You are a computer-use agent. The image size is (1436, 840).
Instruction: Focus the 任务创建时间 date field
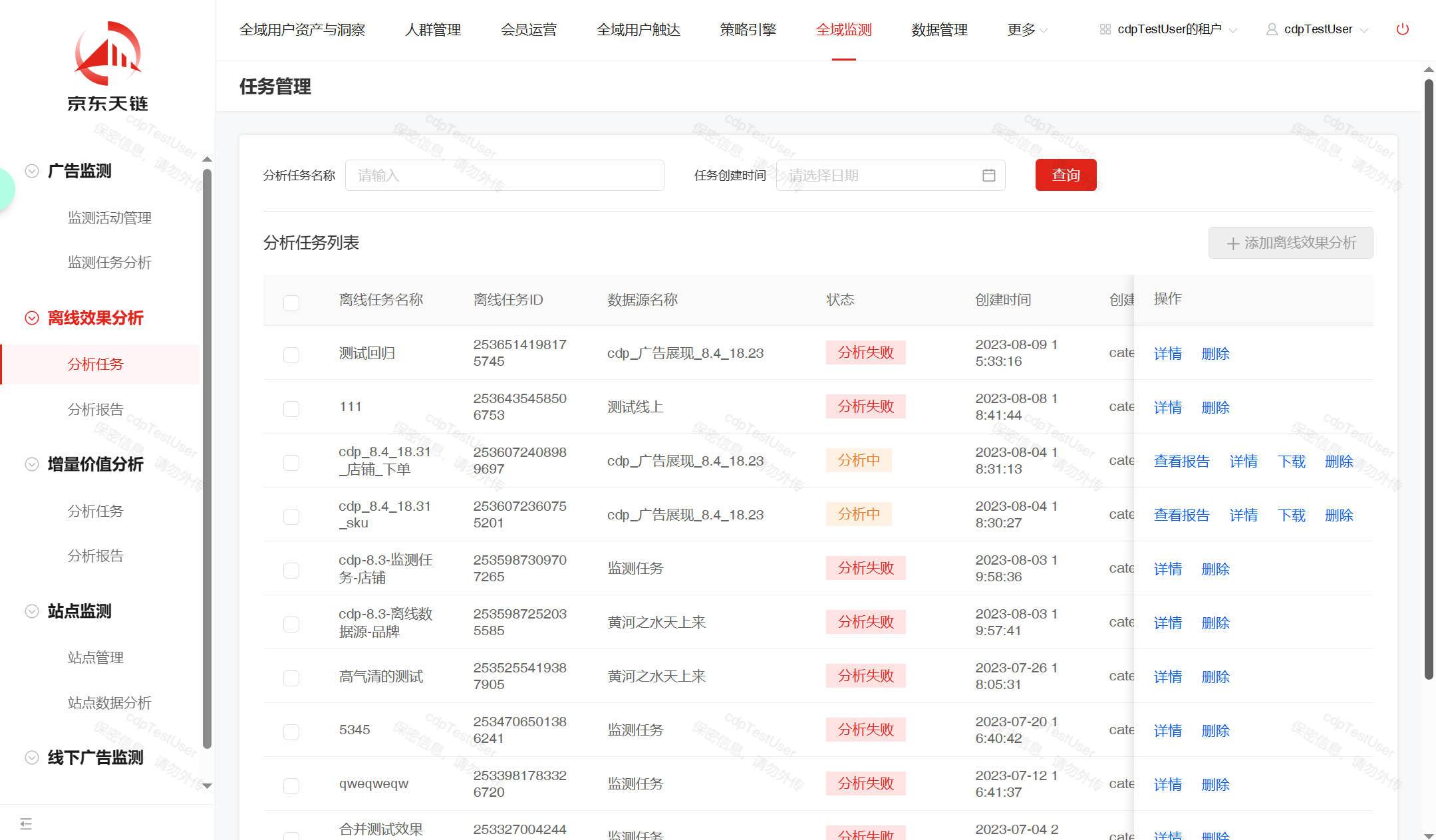pos(891,176)
